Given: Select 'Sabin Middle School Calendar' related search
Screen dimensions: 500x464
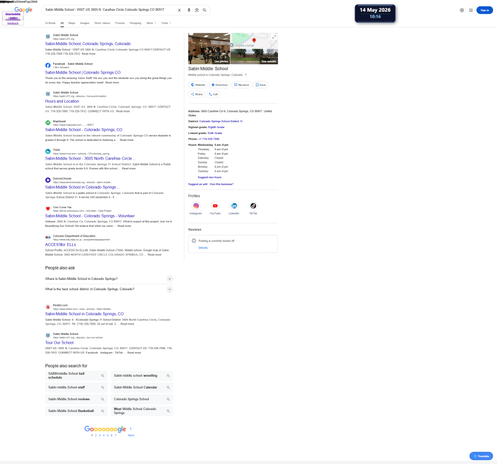Looking at the screenshot, I should pyautogui.click(x=142, y=387).
